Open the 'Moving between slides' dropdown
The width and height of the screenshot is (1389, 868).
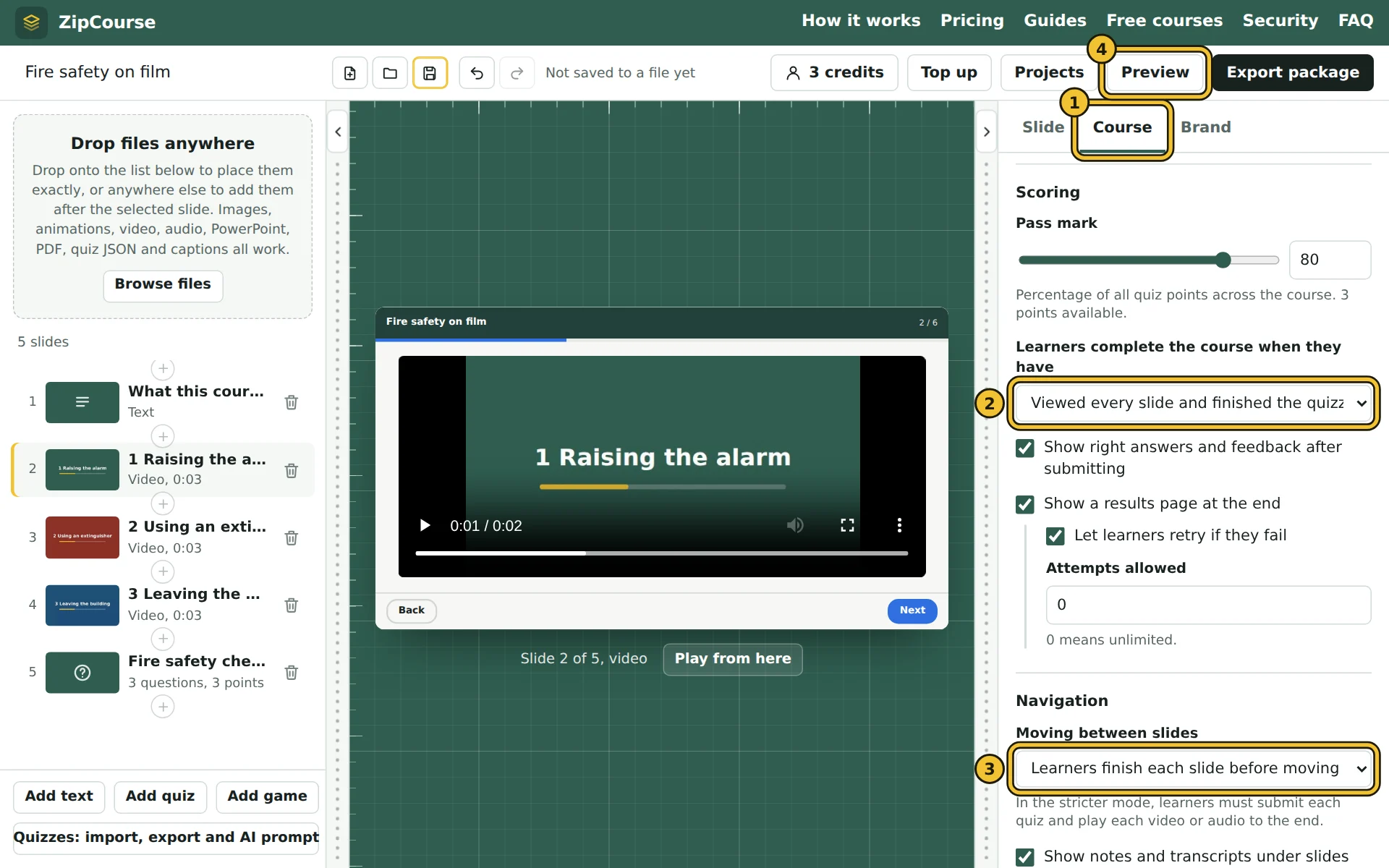click(x=1193, y=768)
